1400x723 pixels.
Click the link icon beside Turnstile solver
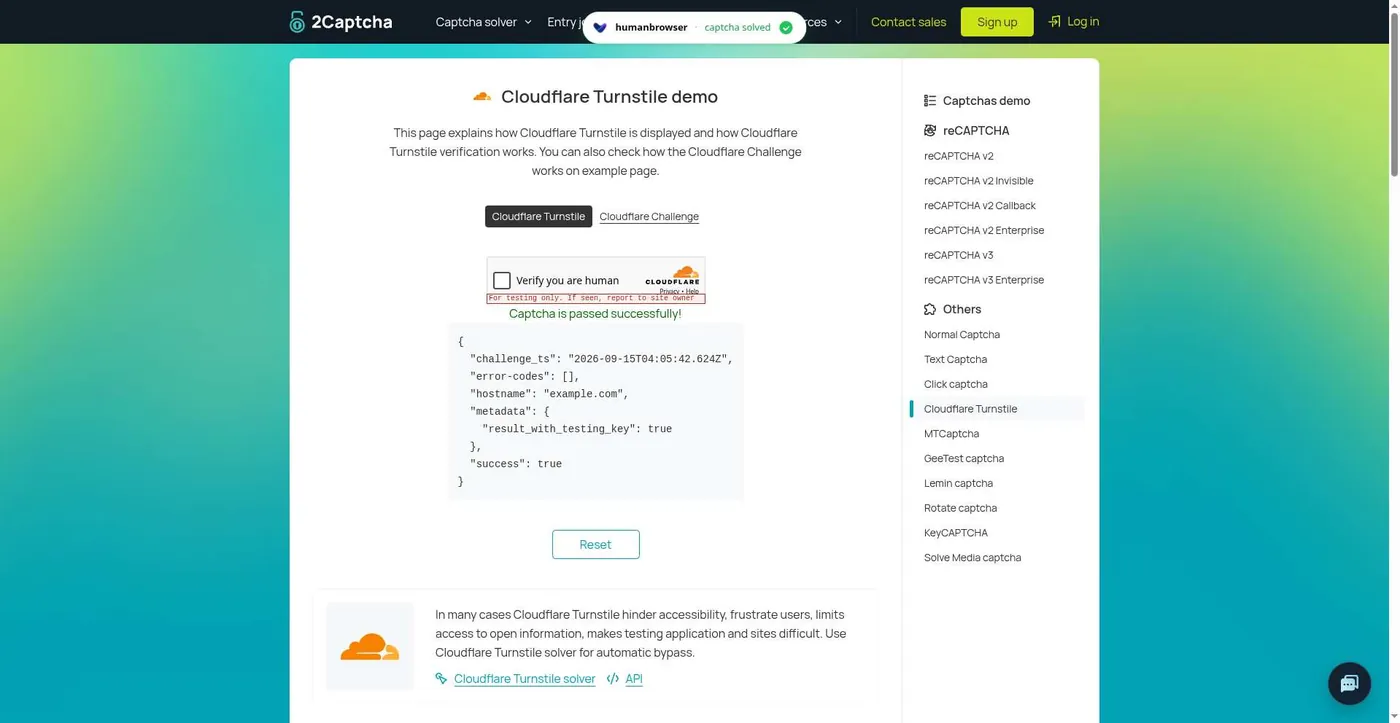[441, 679]
